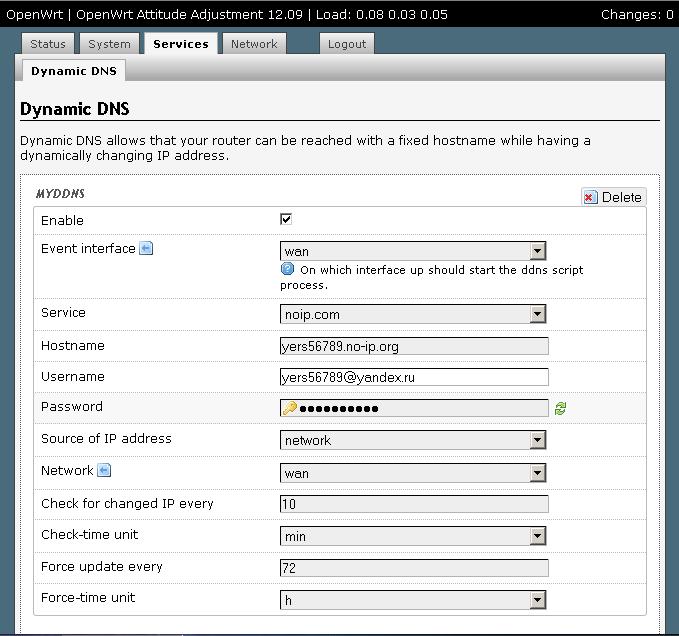Click the MYDDNS section title
The image size is (679, 636).
60,194
